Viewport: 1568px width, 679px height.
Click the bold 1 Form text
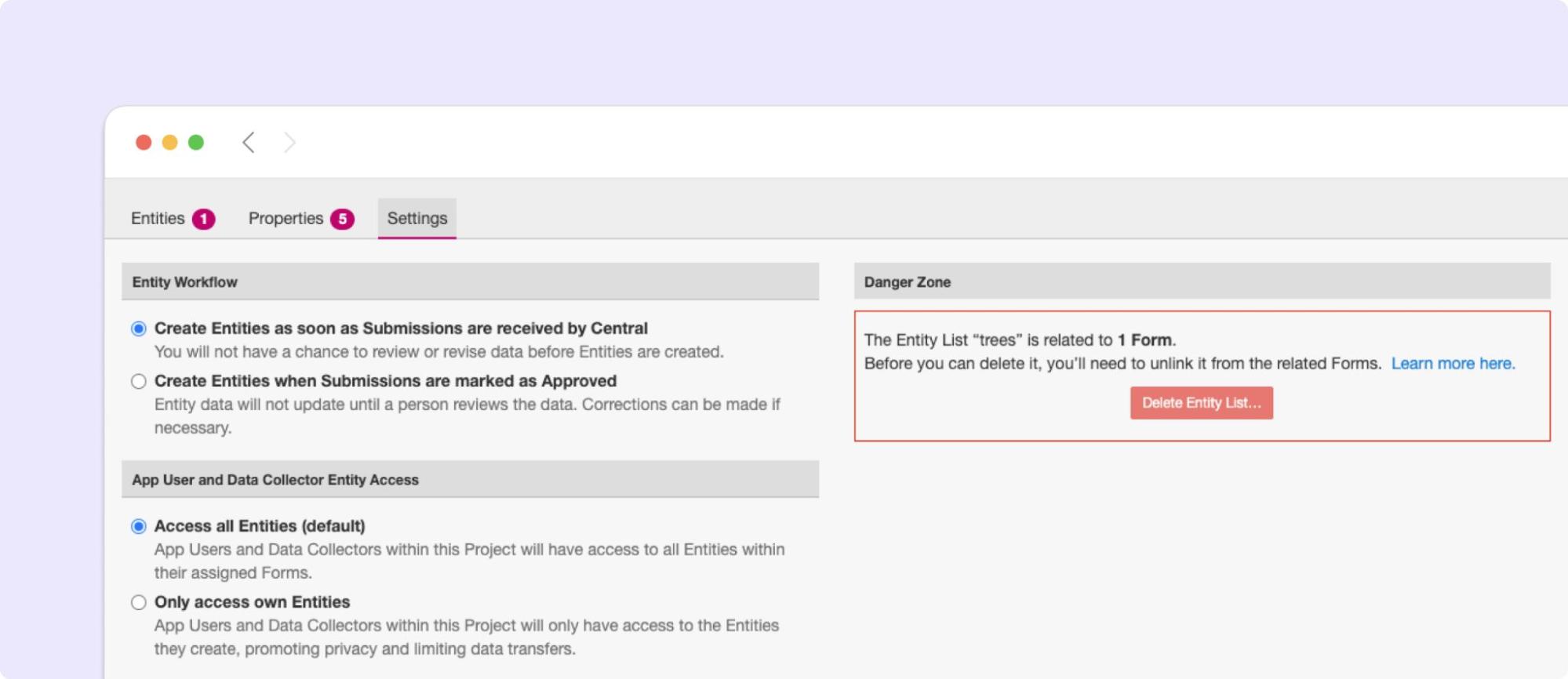pos(1144,340)
